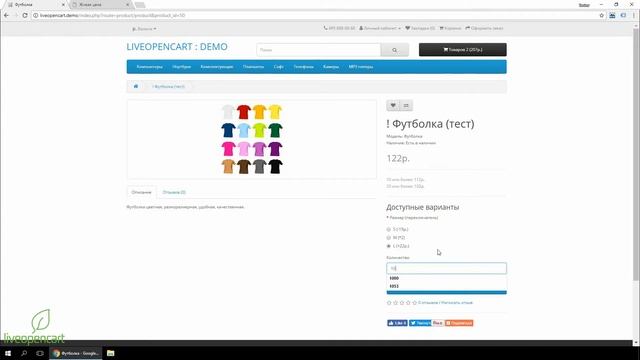Viewport: 640px width, 360px height.
Task: Open the Камеры menu category
Action: tap(331, 67)
